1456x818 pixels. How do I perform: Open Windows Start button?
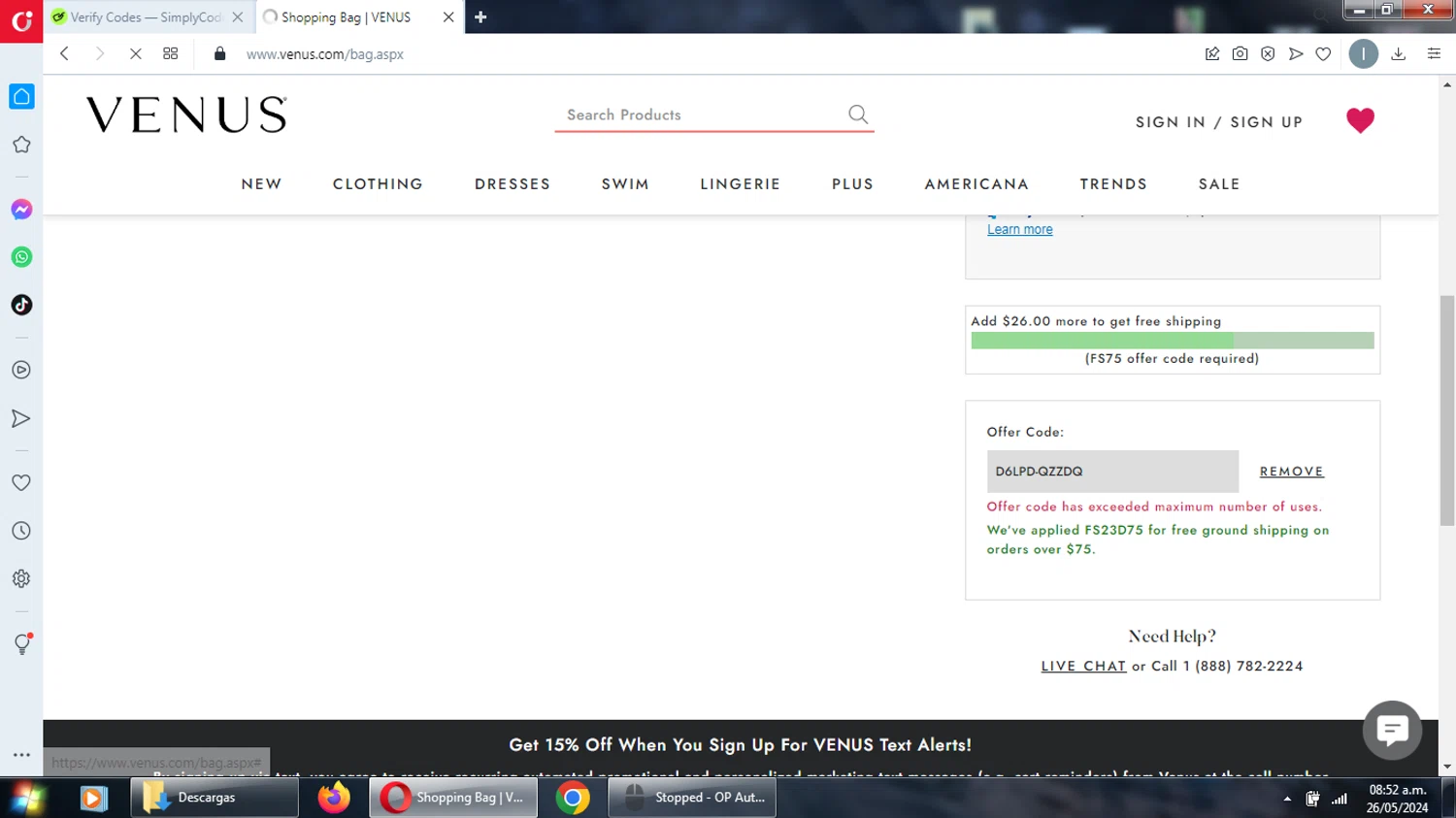(26, 798)
